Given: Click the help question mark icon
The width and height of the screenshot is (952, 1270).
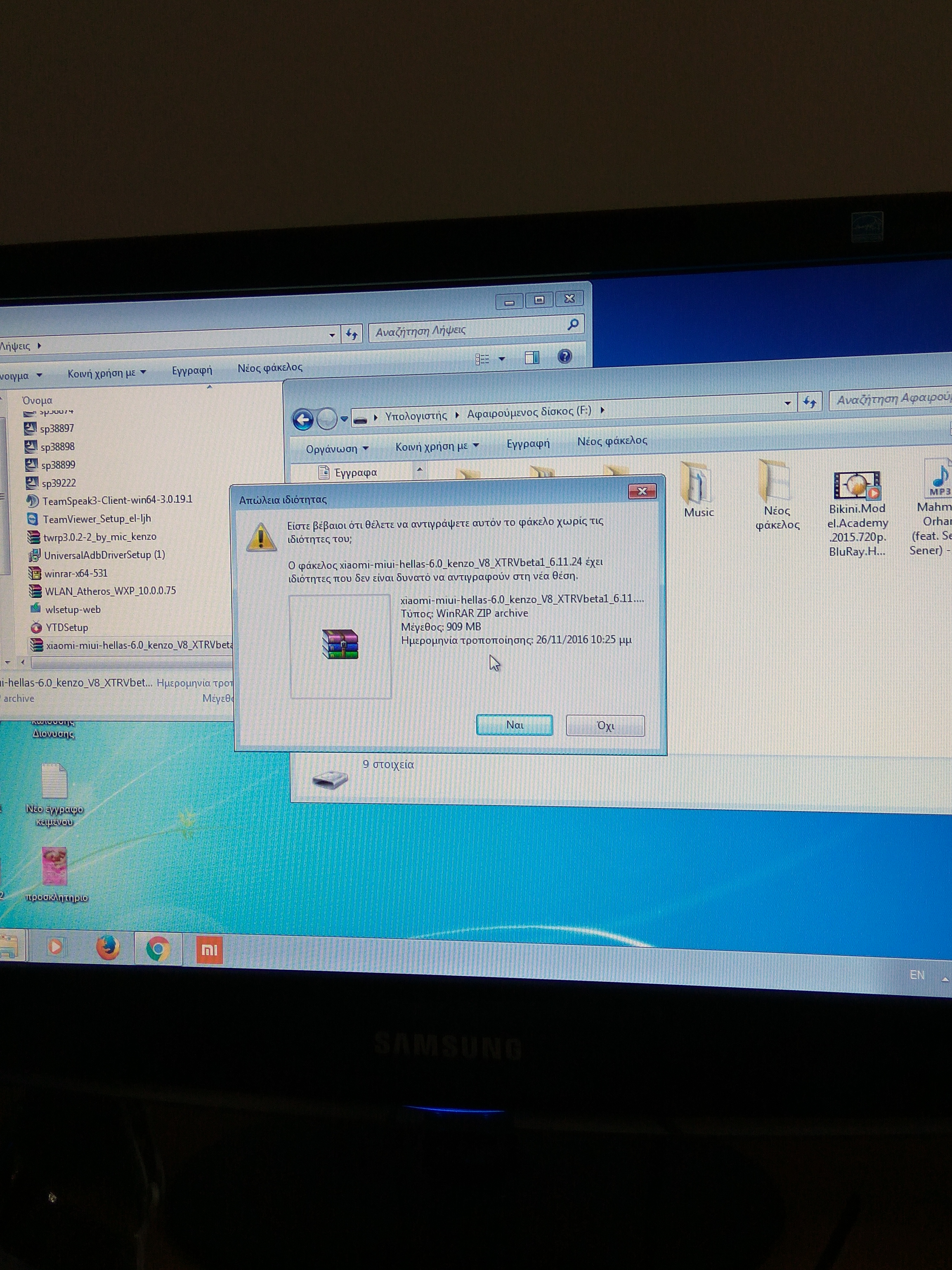Looking at the screenshot, I should pos(565,357).
